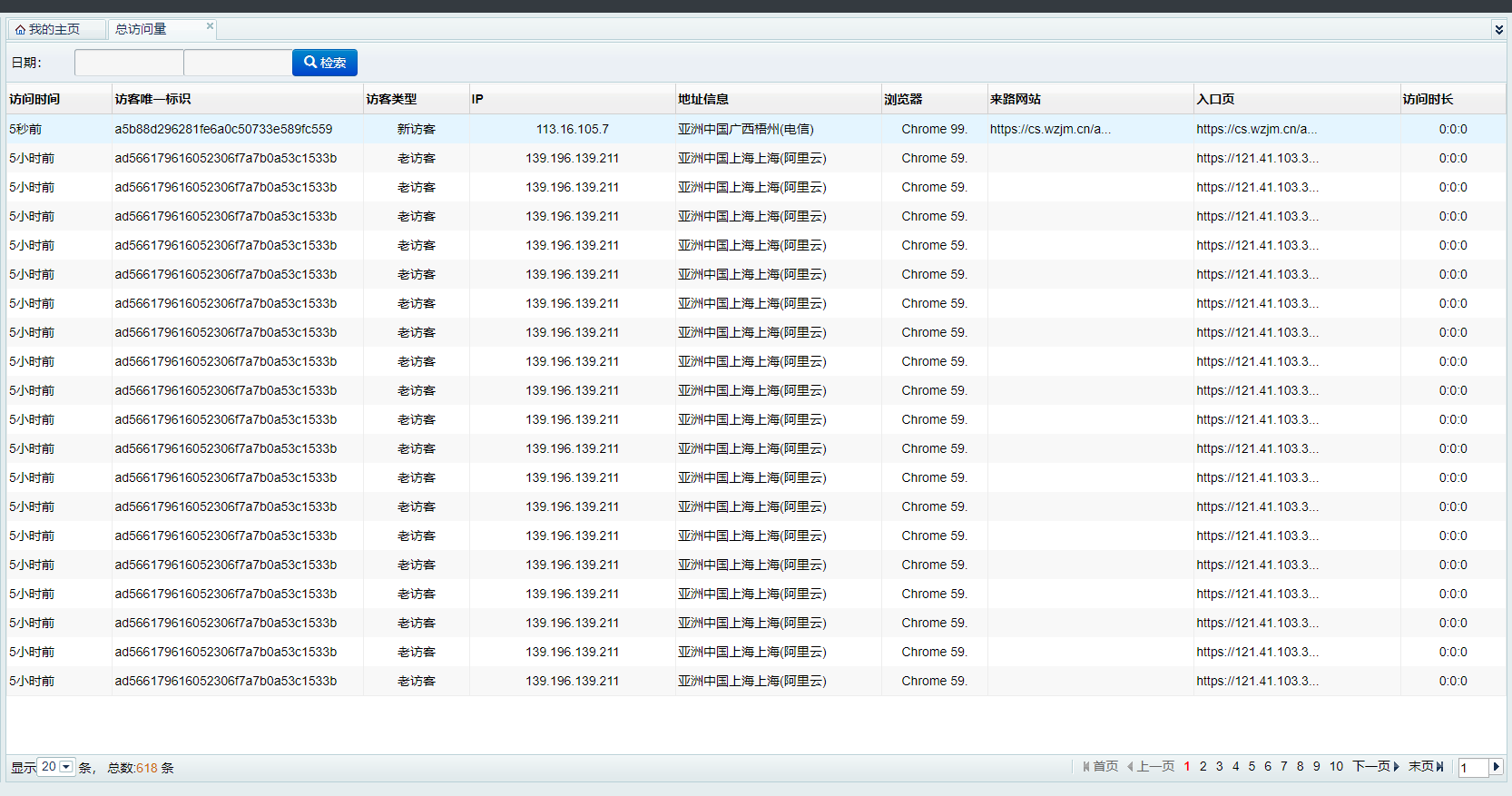Click the home icon on 我的主页 tab
Screen dimensions: 1512x796
coord(20,30)
